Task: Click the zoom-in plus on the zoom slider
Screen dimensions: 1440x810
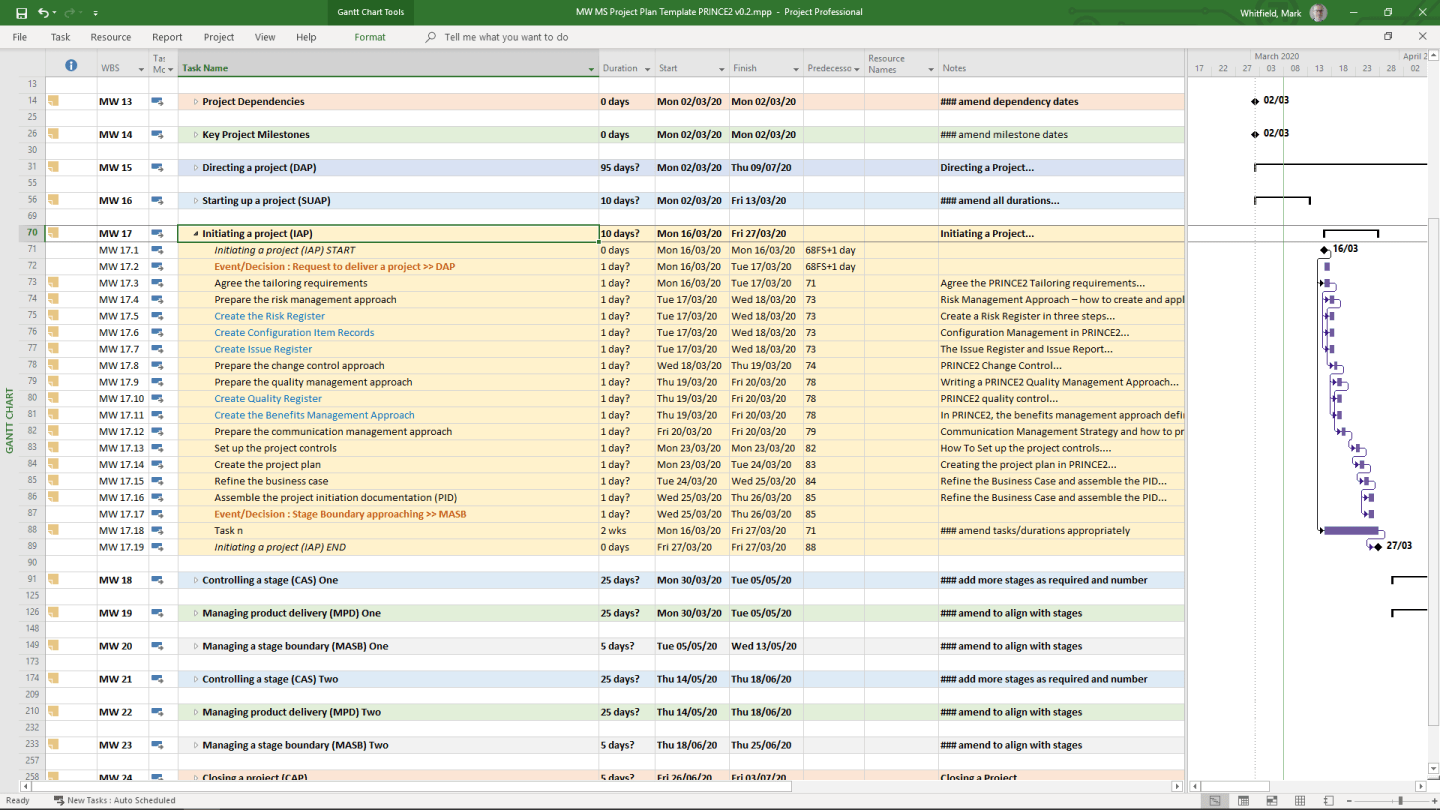Action: click(1434, 800)
